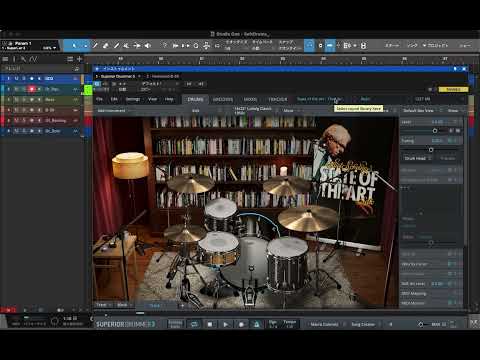The height and width of the screenshot is (360, 480).
Task: Switch to the MIXER tab
Action: pyautogui.click(x=250, y=99)
